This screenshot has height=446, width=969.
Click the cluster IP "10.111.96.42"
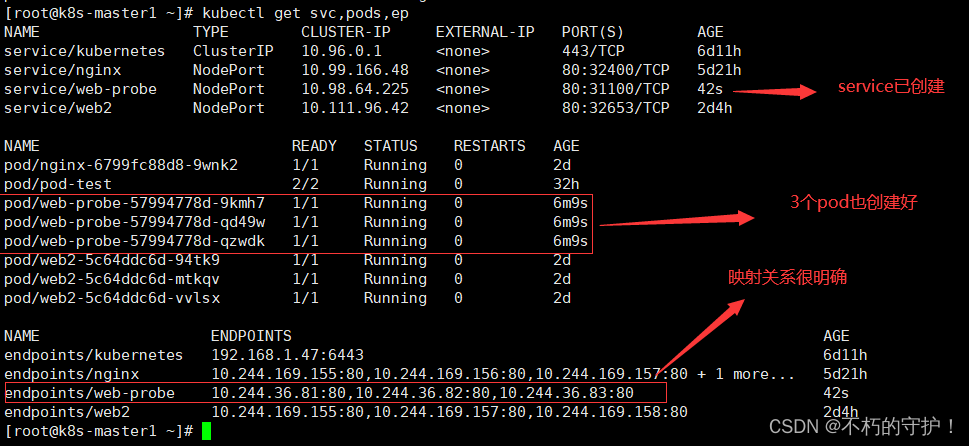coord(355,108)
